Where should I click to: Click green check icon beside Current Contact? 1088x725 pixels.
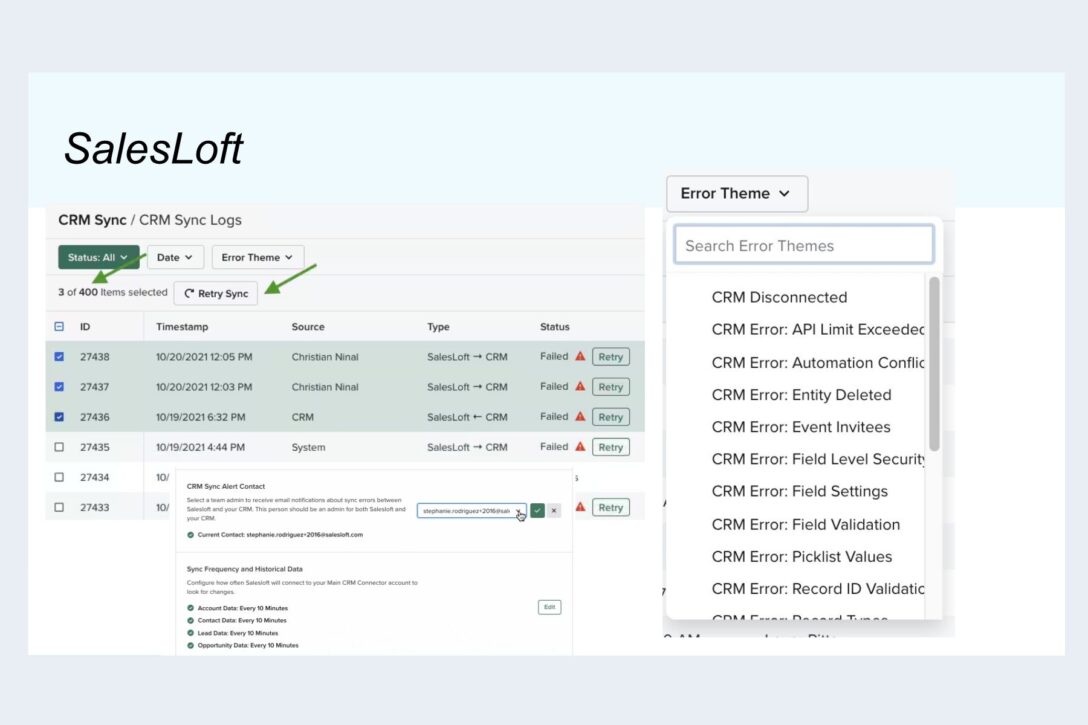(190, 535)
